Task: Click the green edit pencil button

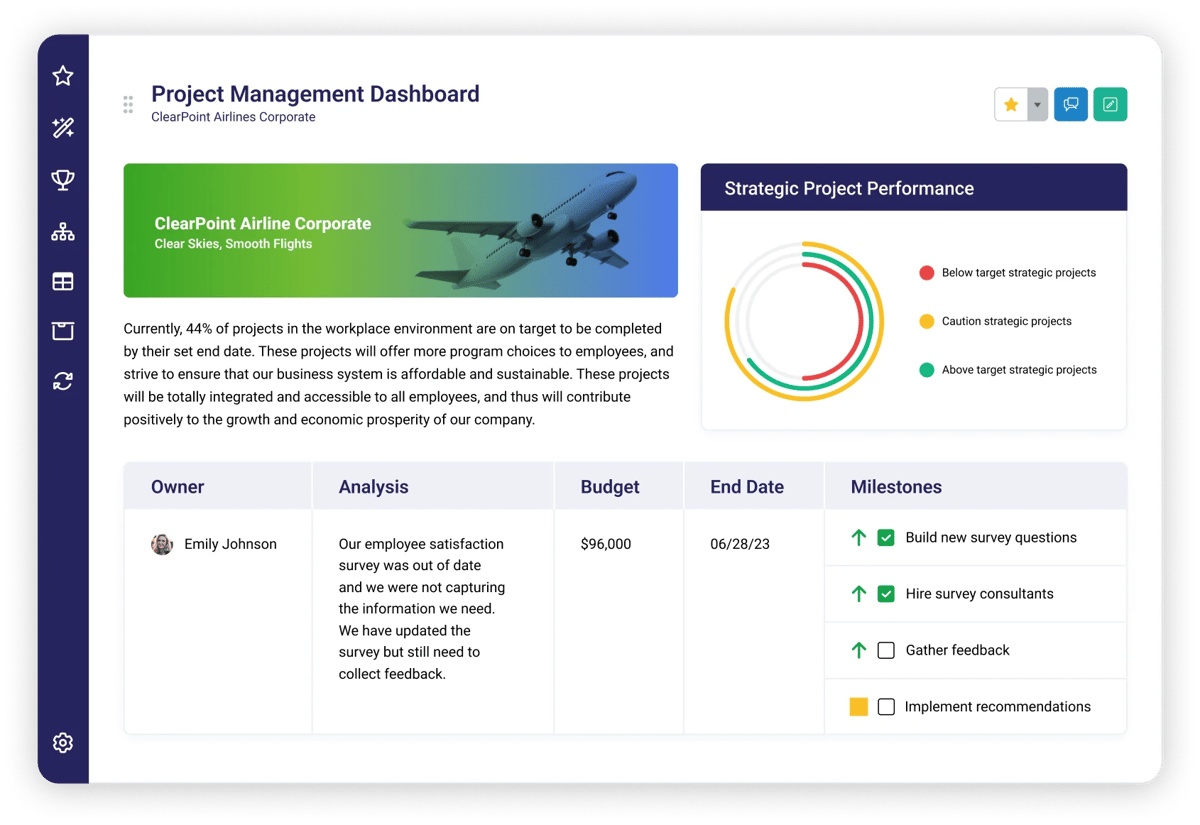Action: (x=1110, y=105)
